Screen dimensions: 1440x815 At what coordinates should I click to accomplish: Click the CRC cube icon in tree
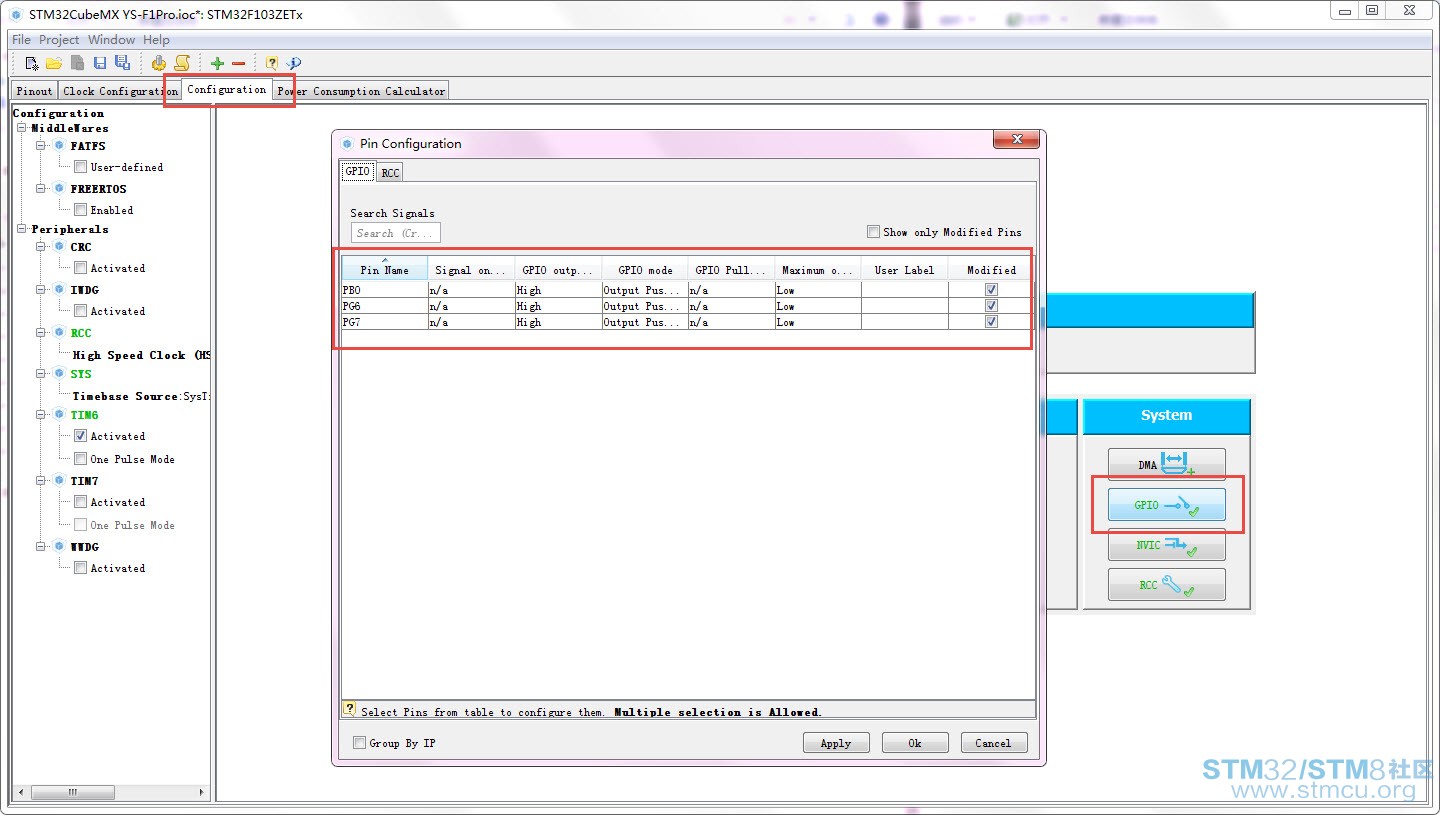click(60, 247)
